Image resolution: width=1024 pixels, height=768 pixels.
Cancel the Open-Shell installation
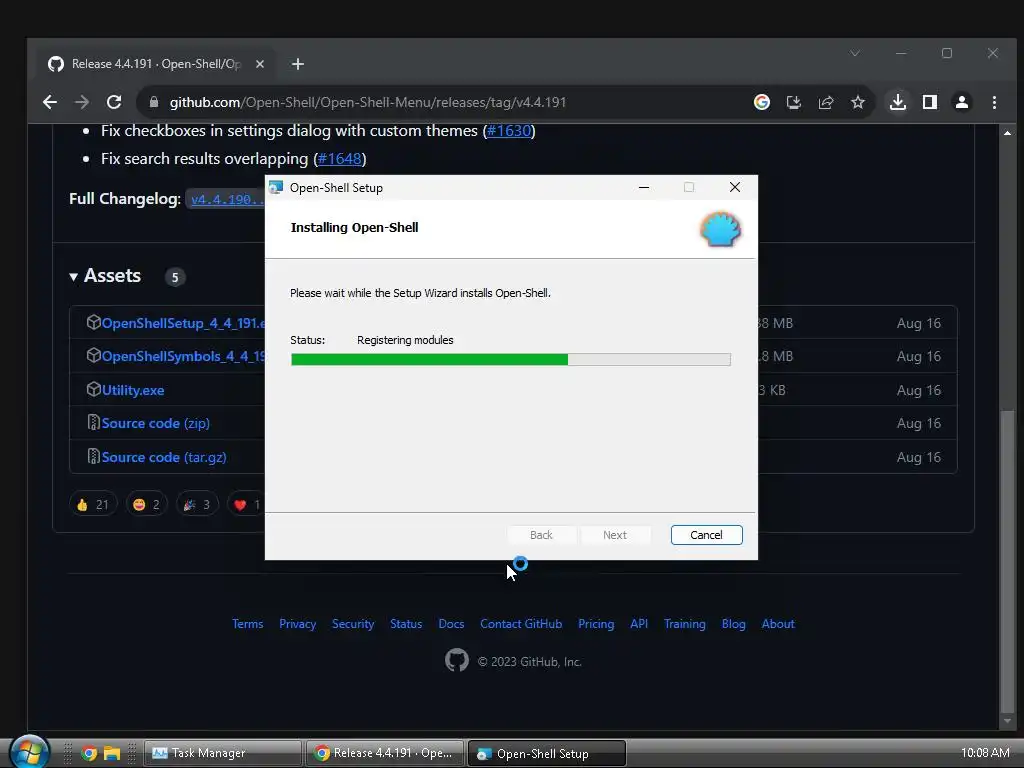706,535
